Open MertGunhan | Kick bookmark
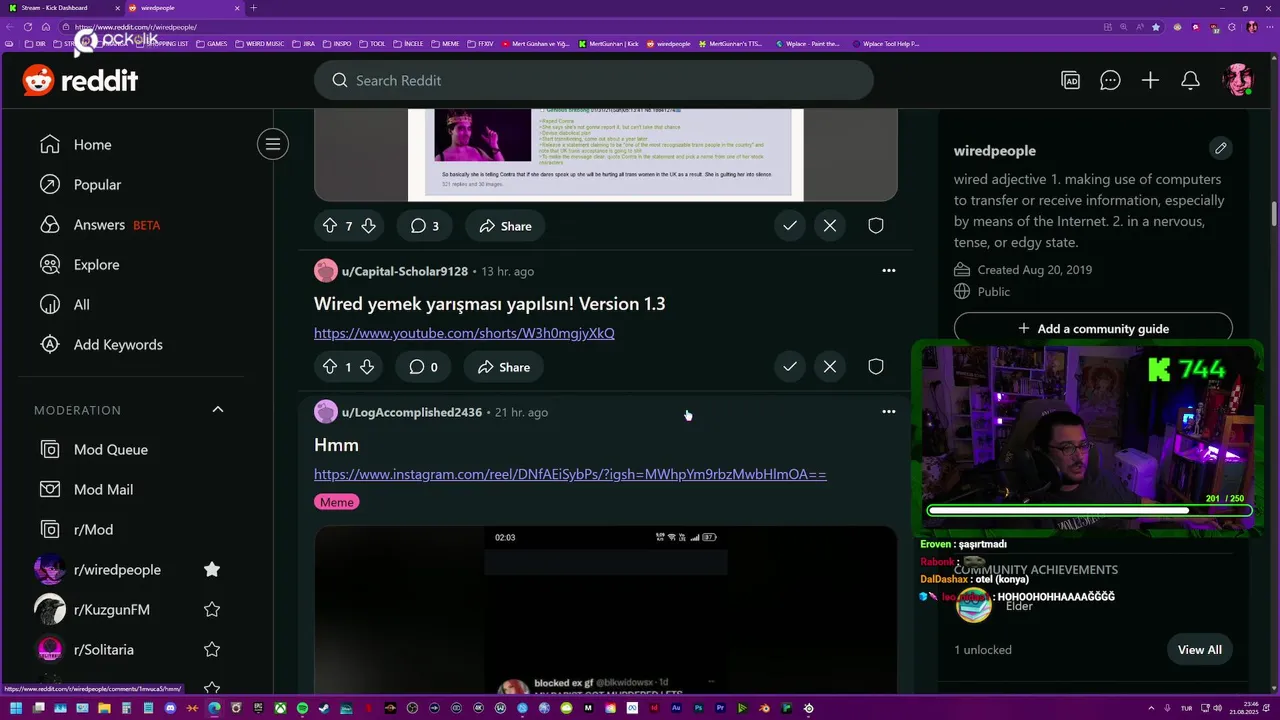1280x720 pixels. tap(607, 44)
